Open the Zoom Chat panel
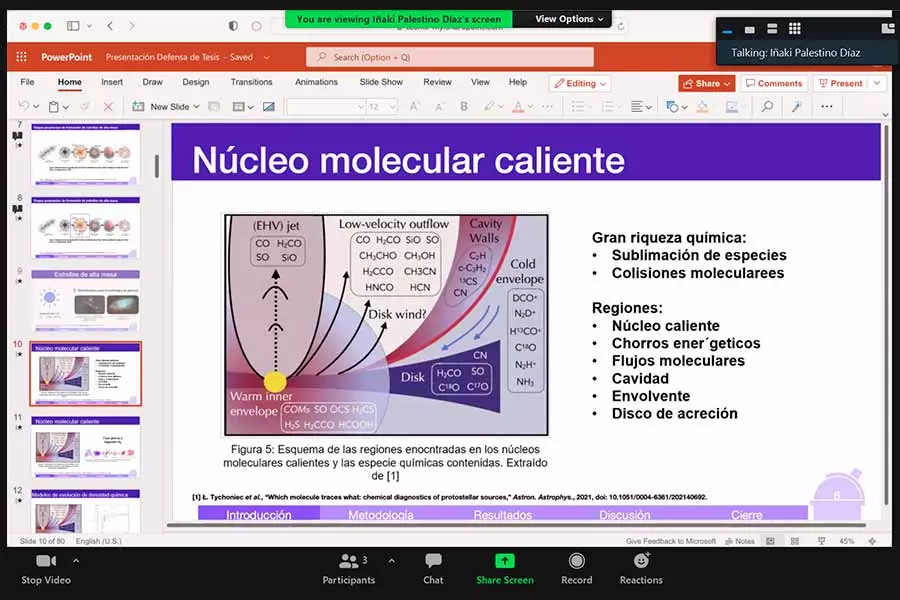 [x=433, y=569]
